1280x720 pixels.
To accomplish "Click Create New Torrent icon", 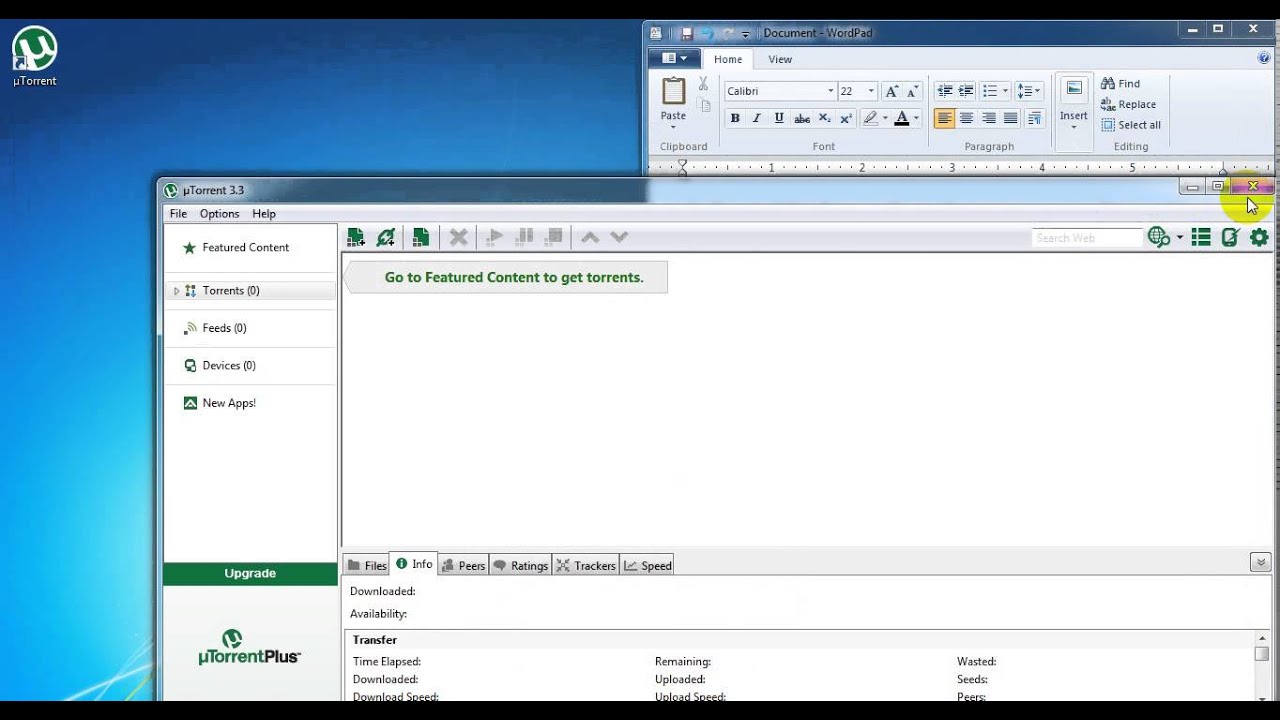I will 421,237.
